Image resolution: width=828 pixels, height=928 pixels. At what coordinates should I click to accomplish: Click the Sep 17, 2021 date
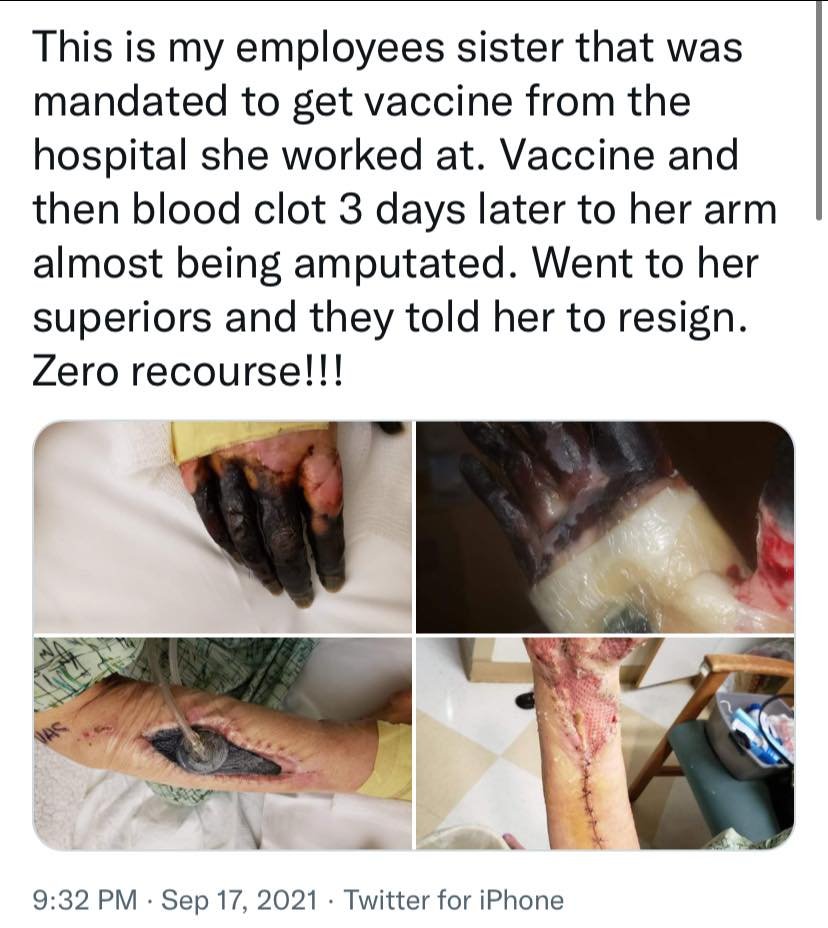[x=239, y=900]
